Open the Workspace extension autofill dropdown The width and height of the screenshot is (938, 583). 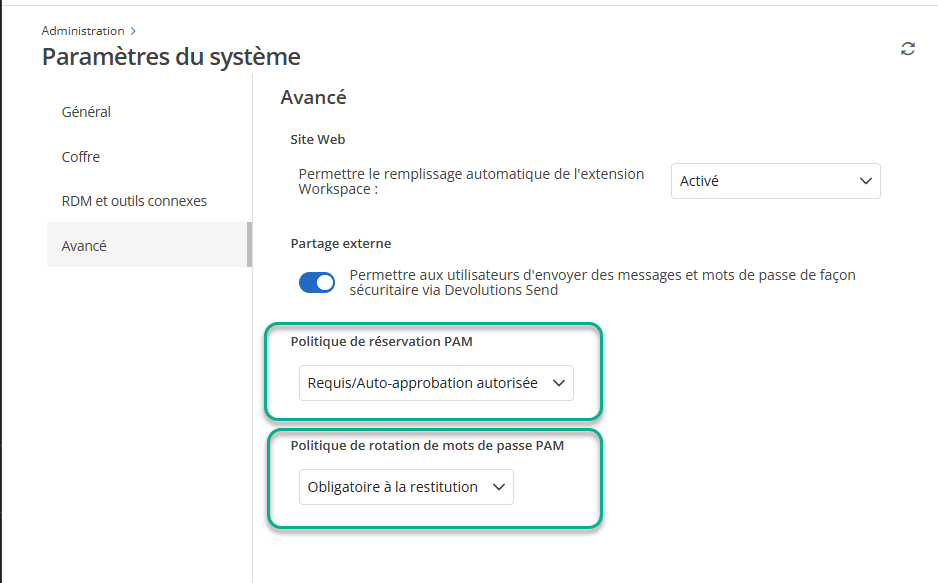click(775, 181)
